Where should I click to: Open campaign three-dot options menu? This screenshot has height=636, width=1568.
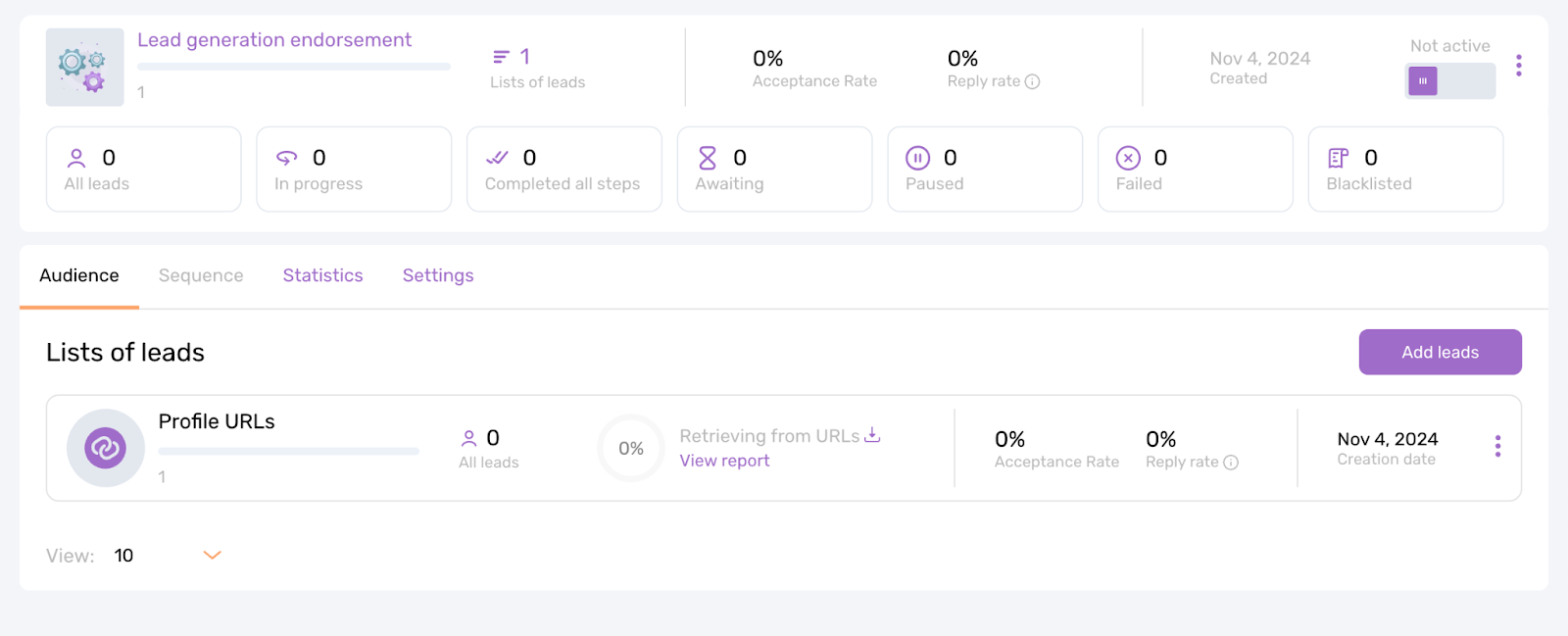(x=1518, y=66)
